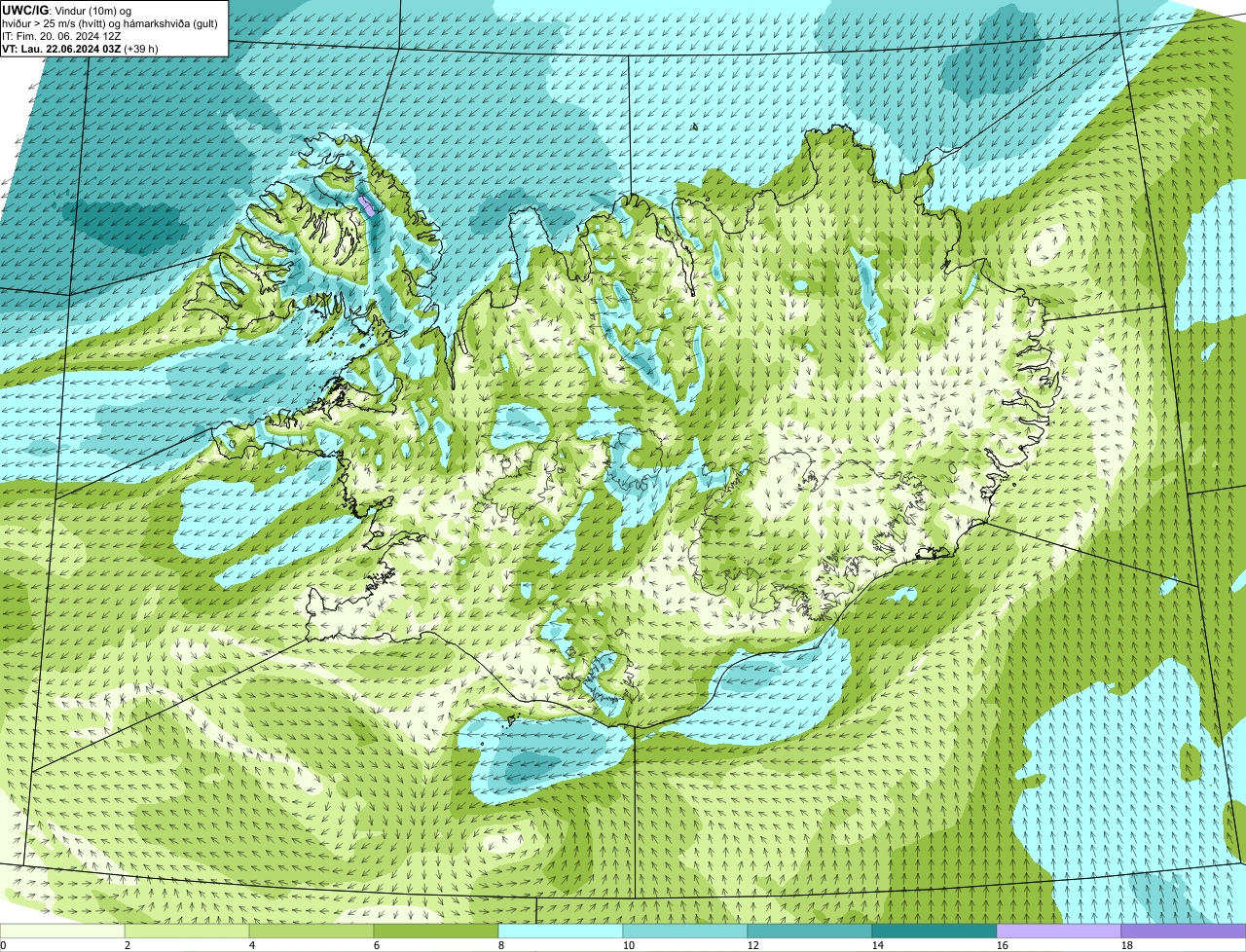Image resolution: width=1246 pixels, height=952 pixels.
Task: Click the '4' scale label
Action: (252, 945)
